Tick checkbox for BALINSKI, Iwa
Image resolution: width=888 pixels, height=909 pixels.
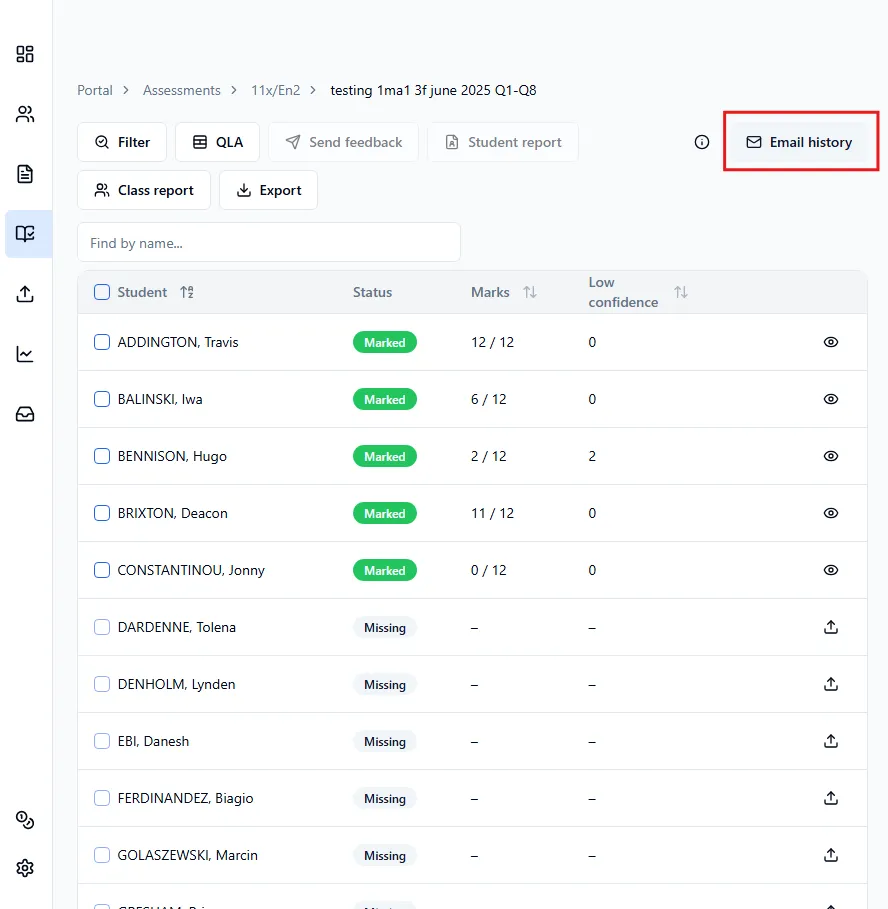pyautogui.click(x=102, y=399)
